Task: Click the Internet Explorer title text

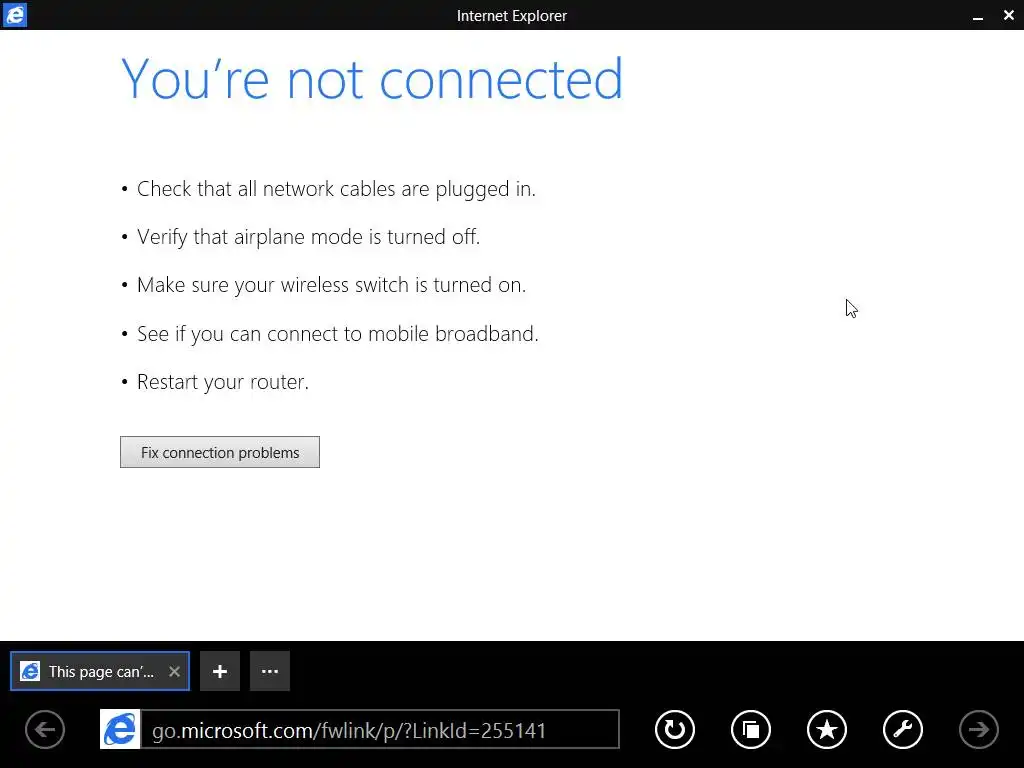Action: (x=511, y=16)
